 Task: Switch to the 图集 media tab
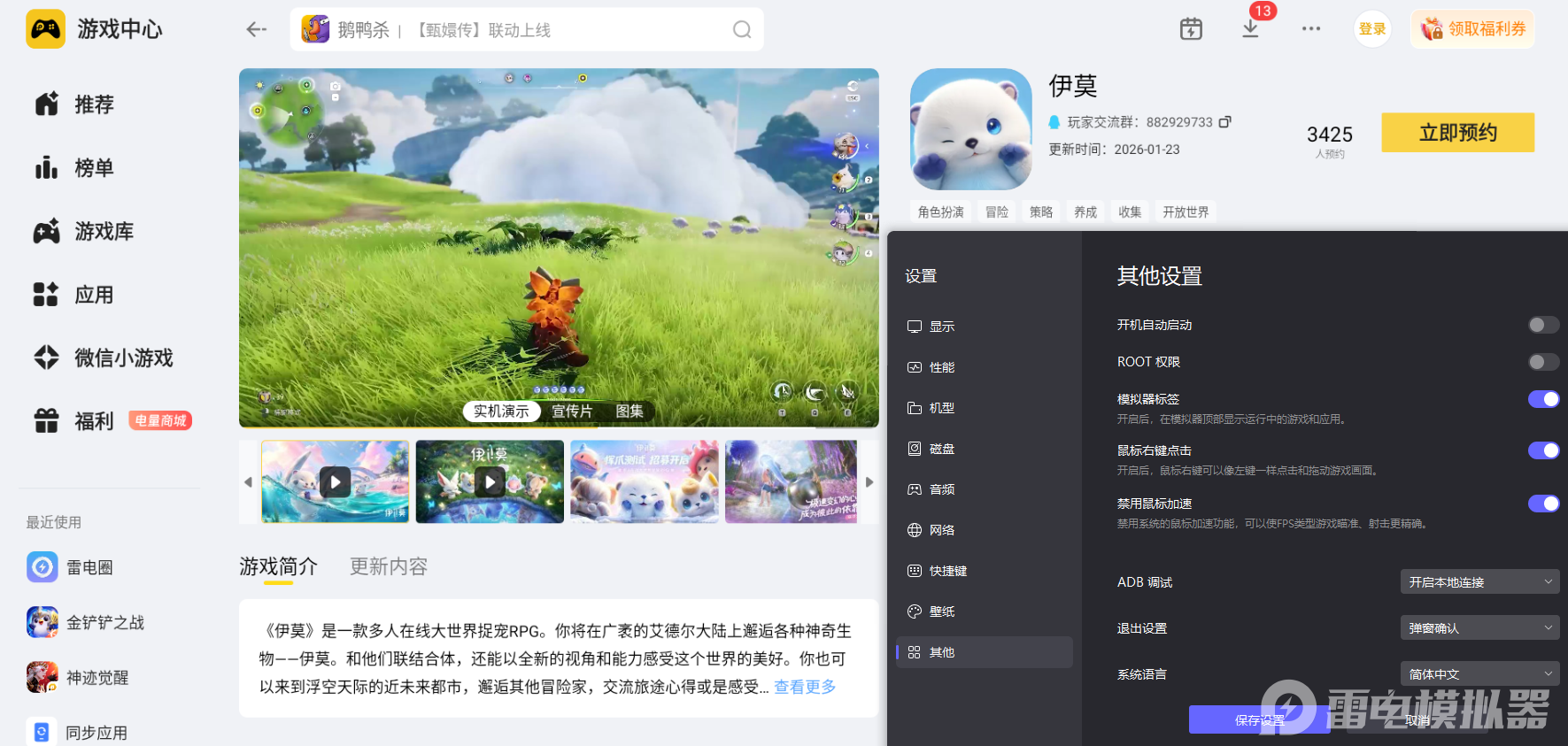630,411
